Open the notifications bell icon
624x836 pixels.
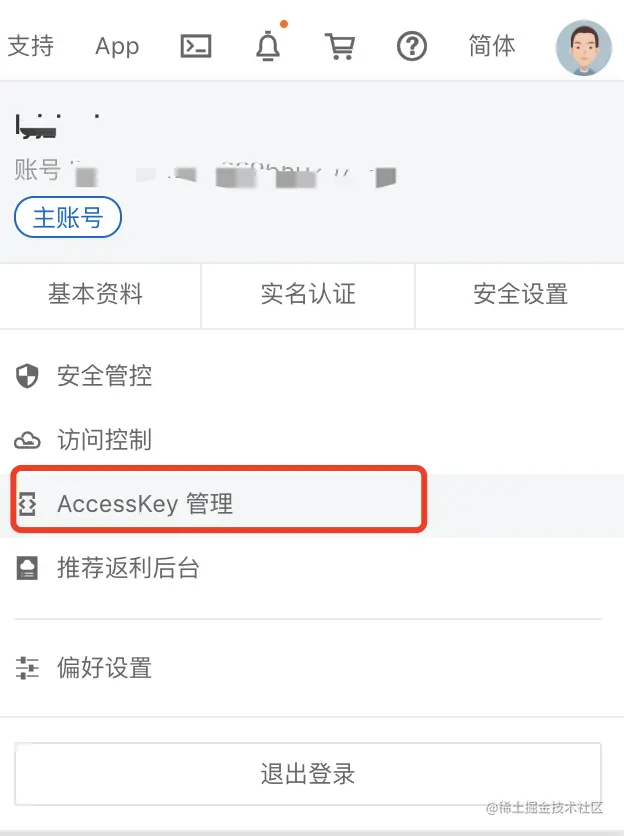point(268,46)
